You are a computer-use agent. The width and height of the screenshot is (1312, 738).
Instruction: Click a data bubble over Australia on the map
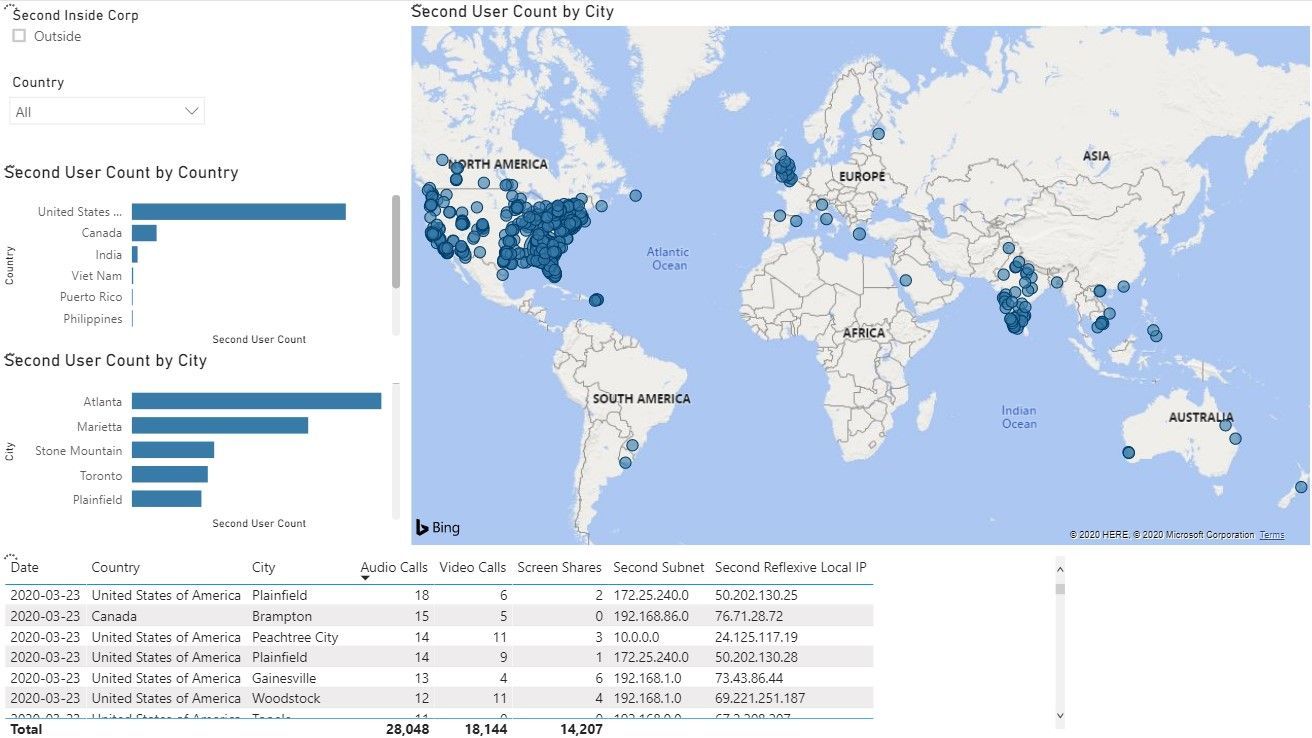pos(1234,438)
